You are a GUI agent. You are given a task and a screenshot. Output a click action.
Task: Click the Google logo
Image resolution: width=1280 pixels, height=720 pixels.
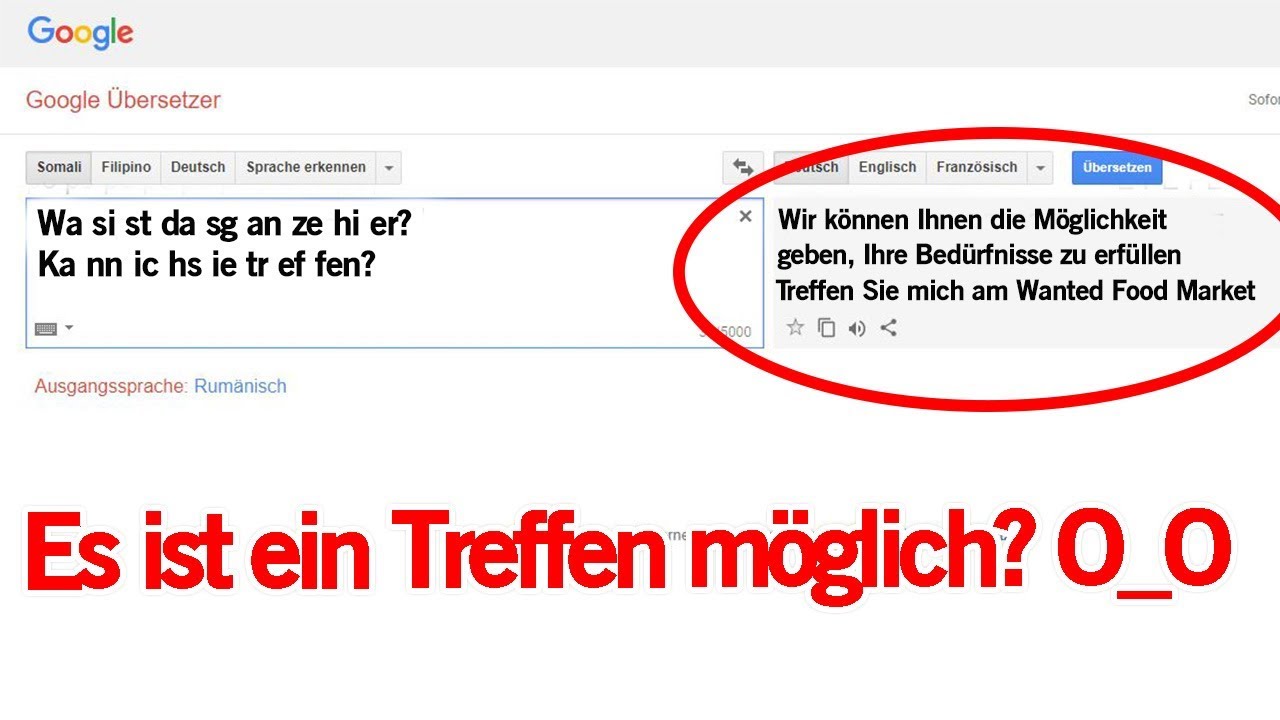[x=80, y=32]
